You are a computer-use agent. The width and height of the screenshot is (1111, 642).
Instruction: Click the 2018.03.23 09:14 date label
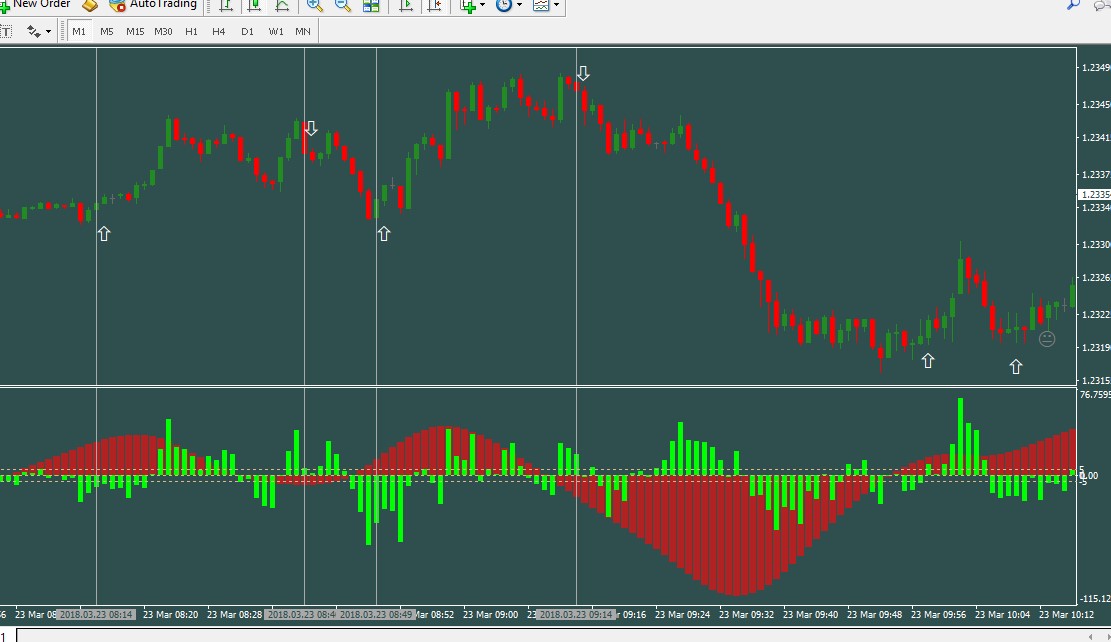(575, 614)
